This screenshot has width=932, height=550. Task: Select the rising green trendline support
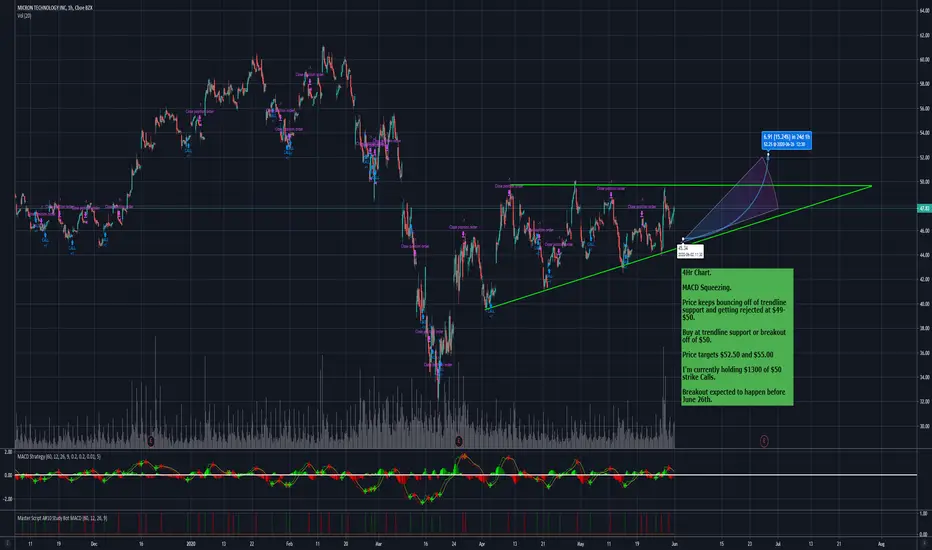click(681, 249)
